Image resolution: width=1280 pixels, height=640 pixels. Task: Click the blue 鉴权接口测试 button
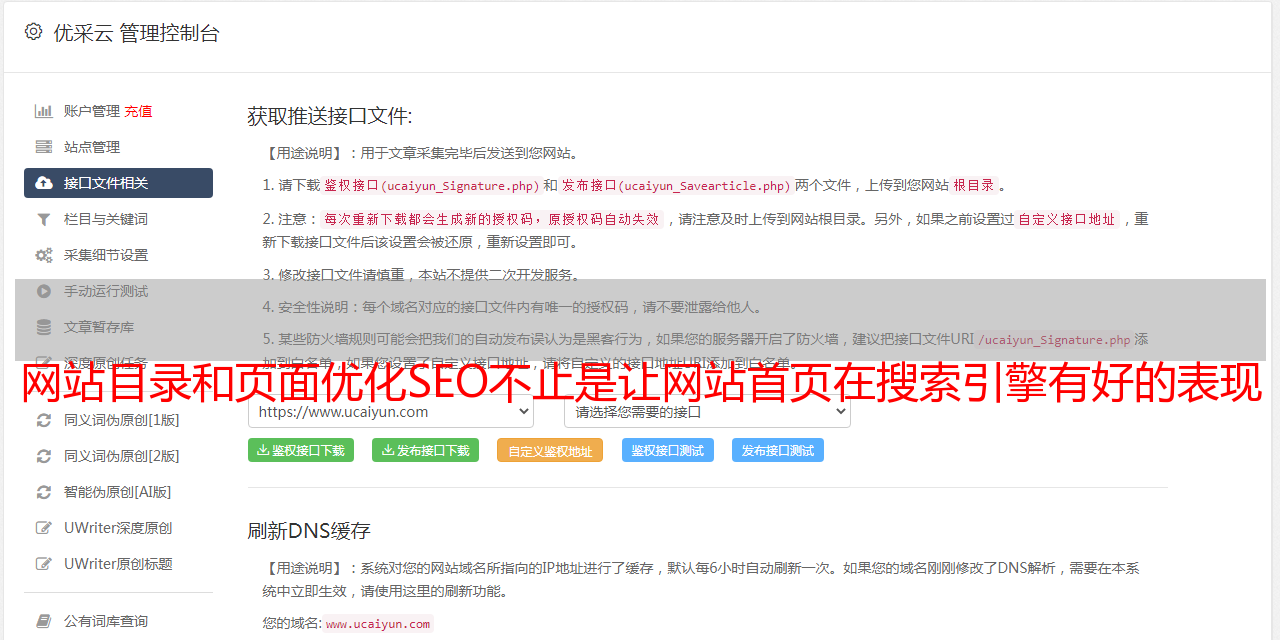point(668,450)
